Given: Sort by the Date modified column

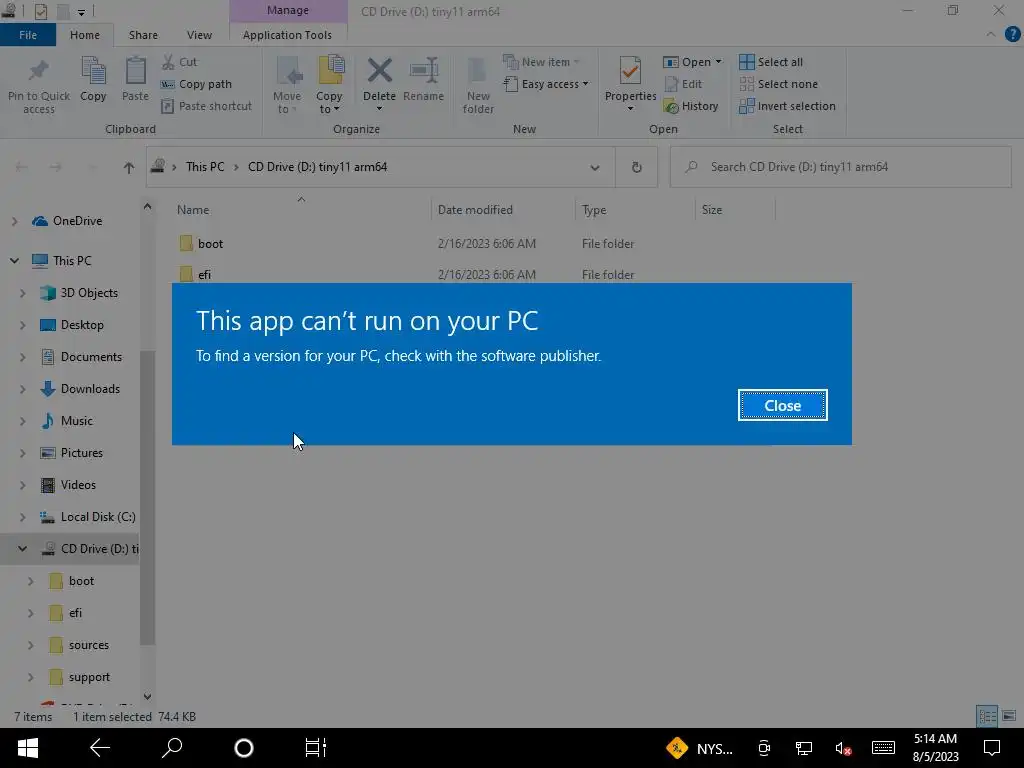Looking at the screenshot, I should tap(503, 210).
